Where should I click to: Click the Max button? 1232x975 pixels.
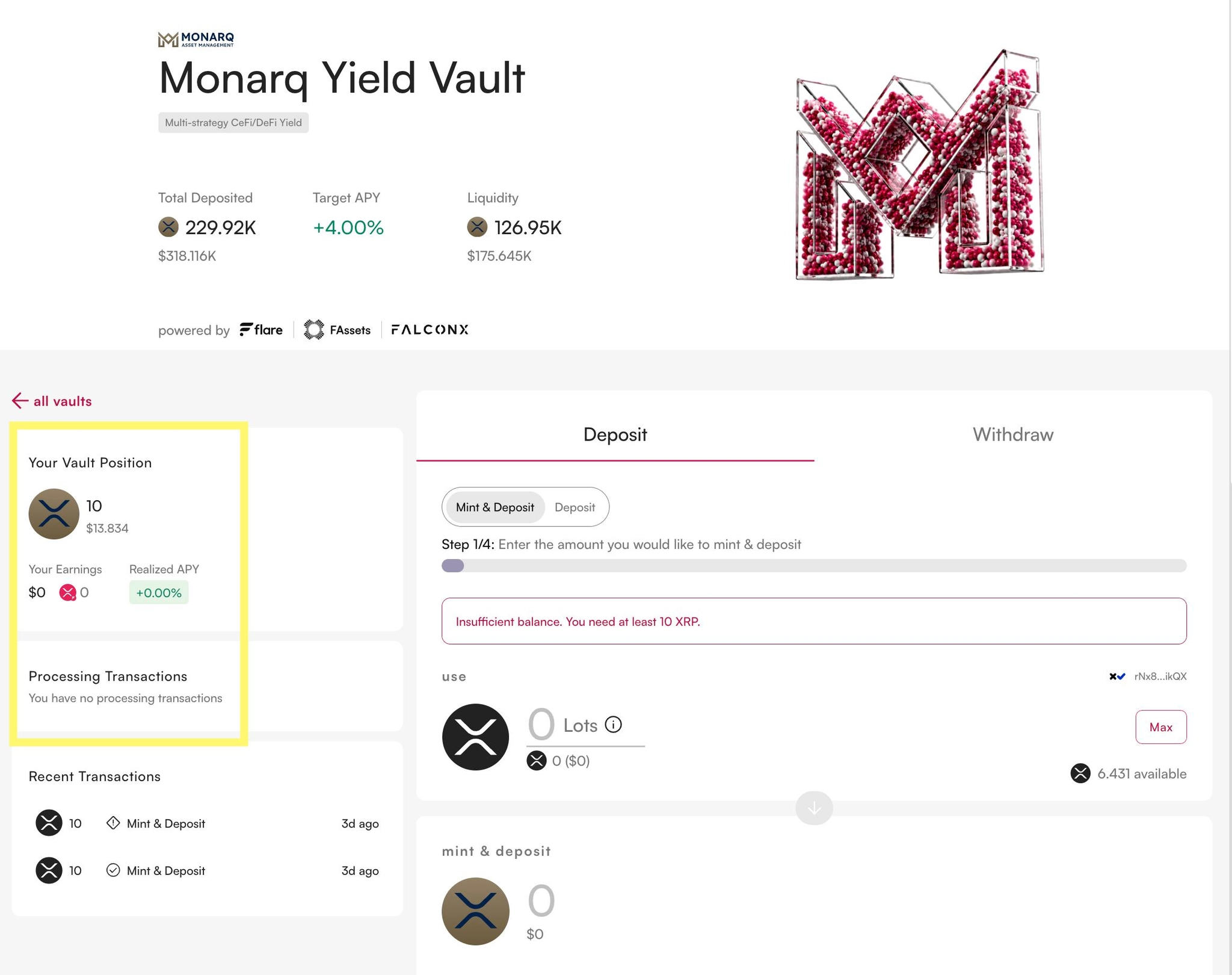(x=1161, y=727)
